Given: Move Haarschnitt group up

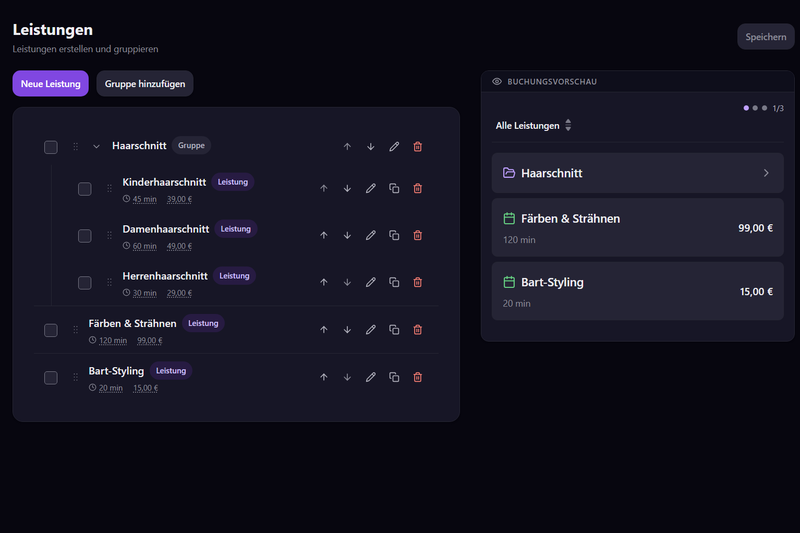Looking at the screenshot, I should click(x=347, y=147).
